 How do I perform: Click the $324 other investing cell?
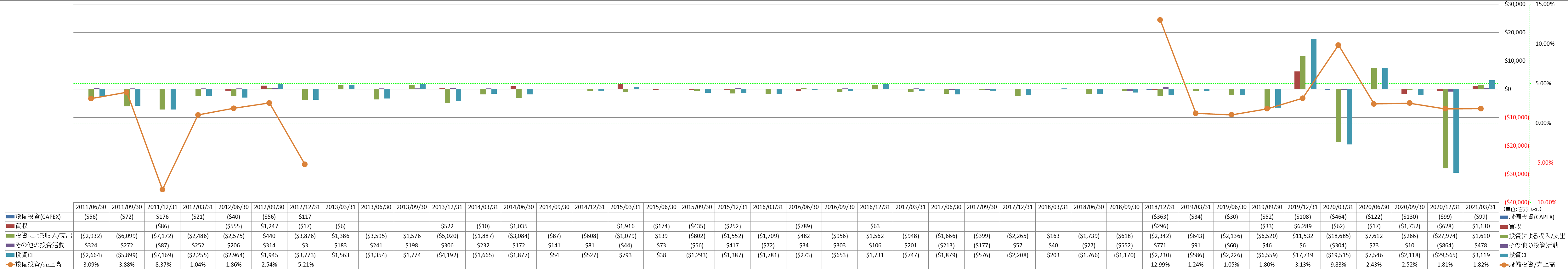pyautogui.click(x=91, y=246)
